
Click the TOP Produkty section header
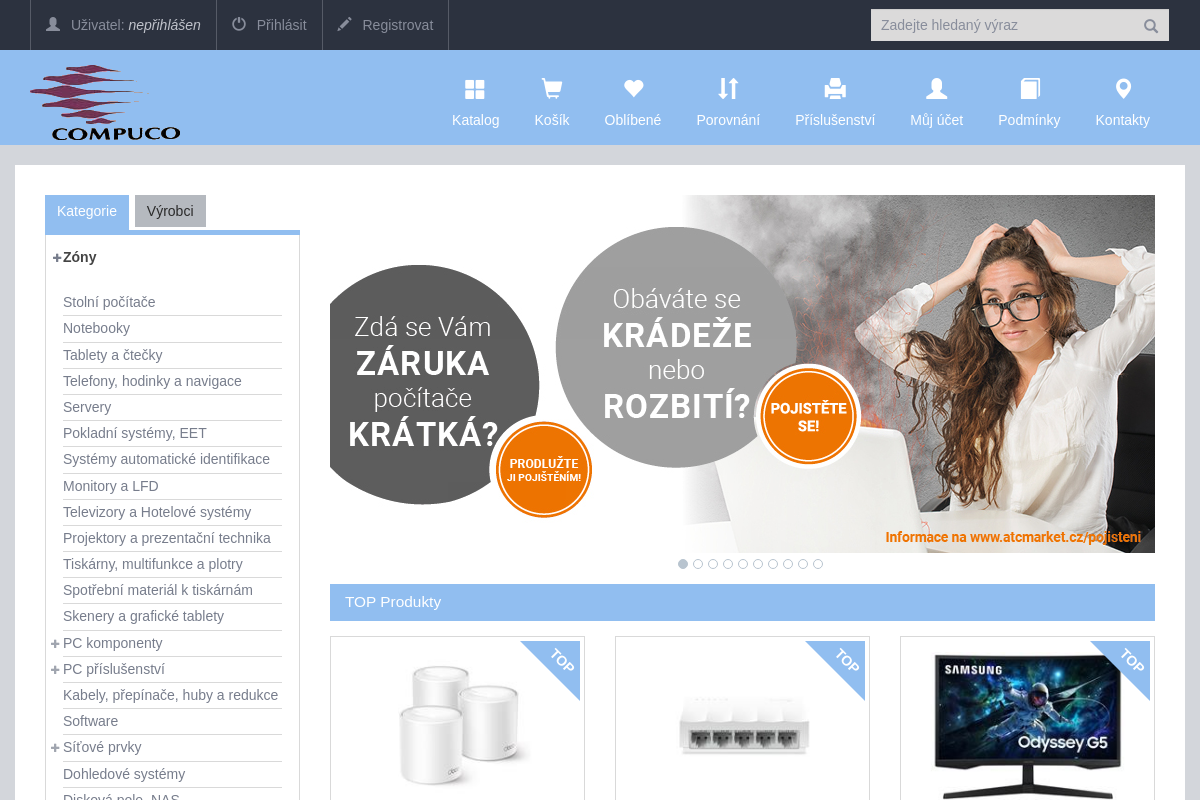742,602
